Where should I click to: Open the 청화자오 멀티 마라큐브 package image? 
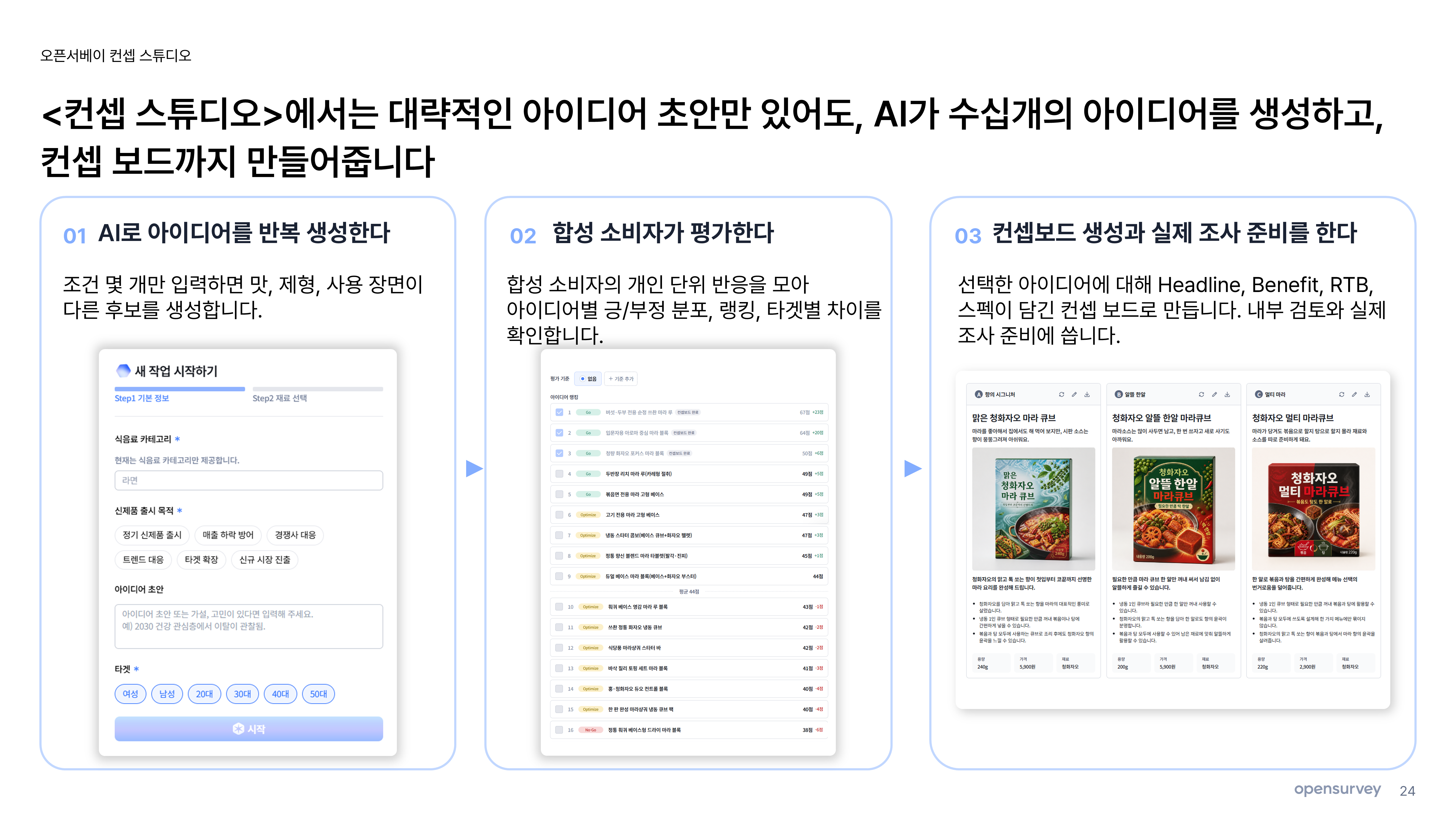pyautogui.click(x=1314, y=509)
